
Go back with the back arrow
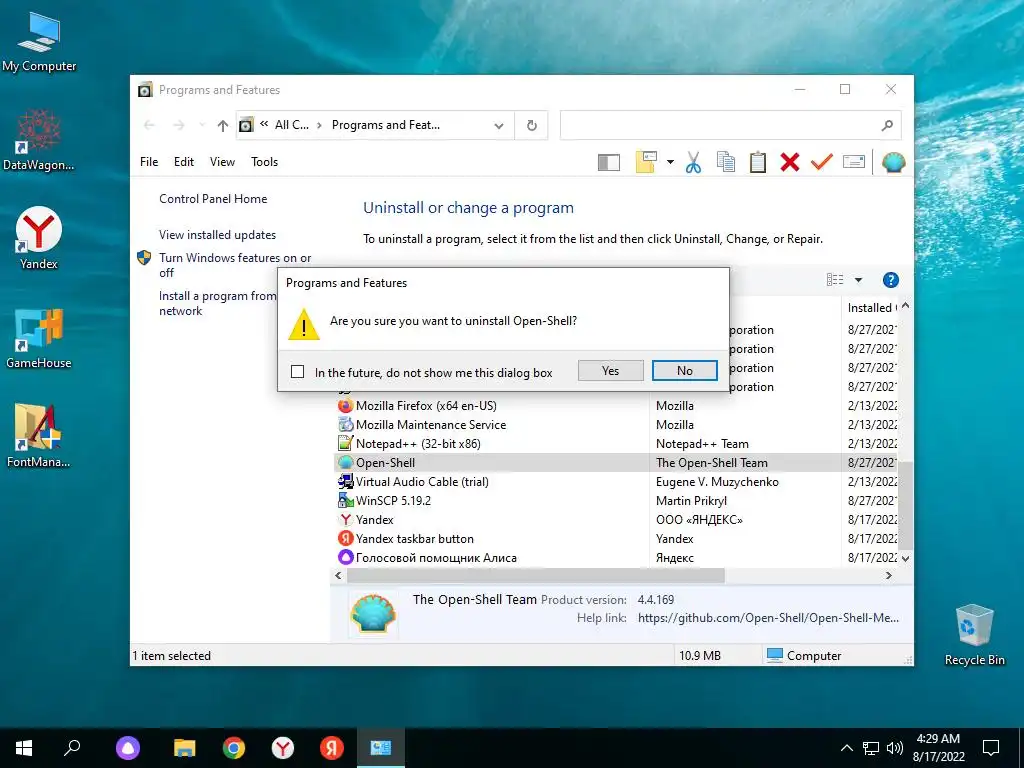(150, 125)
